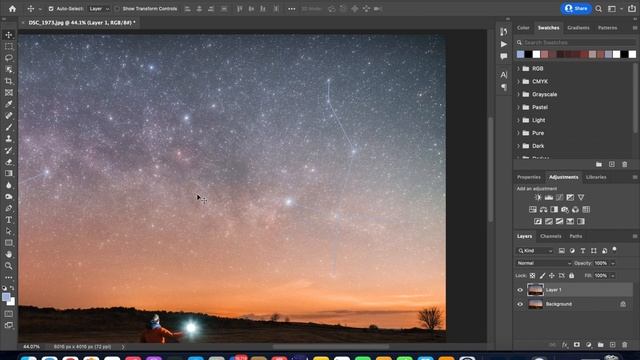Open the Auto-Select Layer dropdown
Image resolution: width=640 pixels, height=360 pixels.
pos(99,9)
